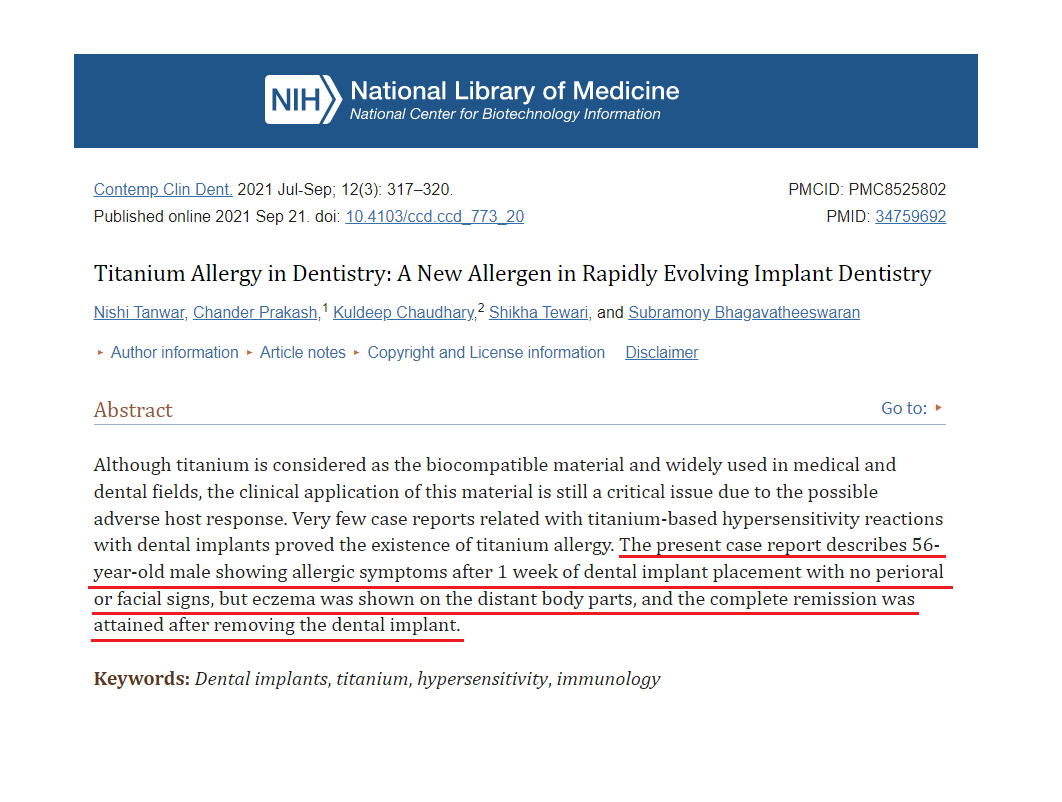1062x802 pixels.
Task: Open author Nishi Tanwar's link
Action: pos(139,312)
